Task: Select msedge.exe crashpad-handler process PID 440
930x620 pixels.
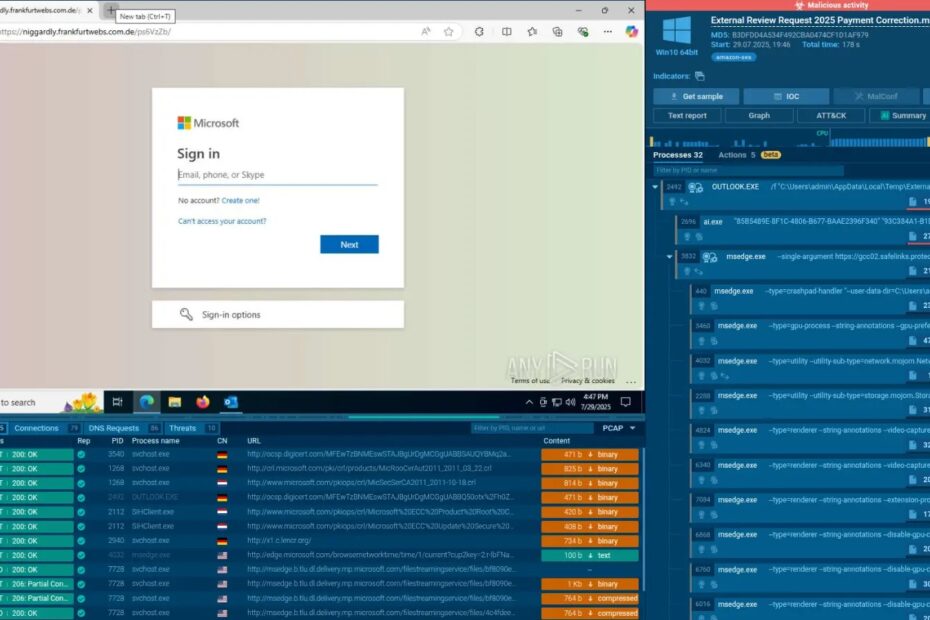Action: pyautogui.click(x=810, y=298)
